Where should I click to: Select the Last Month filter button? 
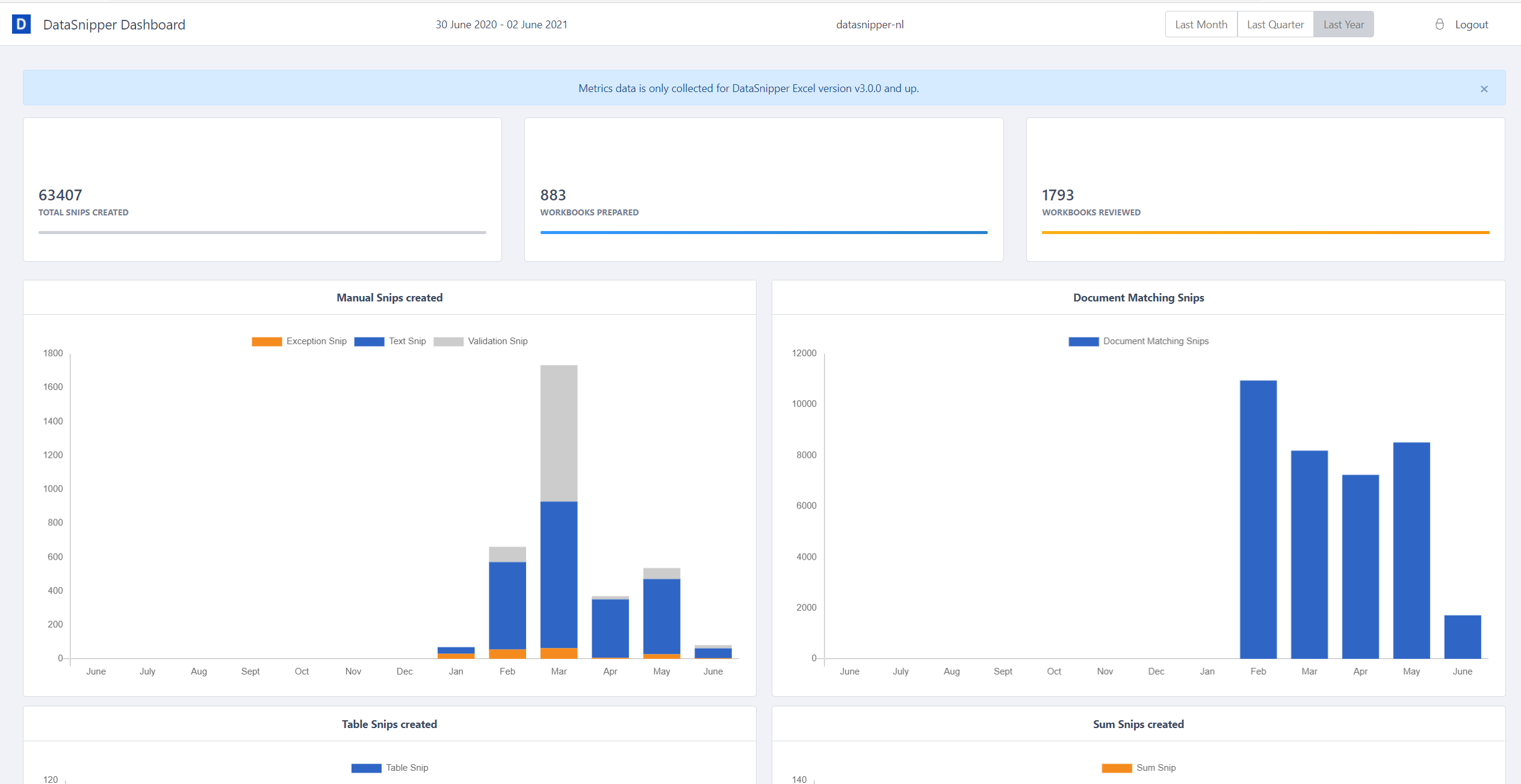[1200, 24]
